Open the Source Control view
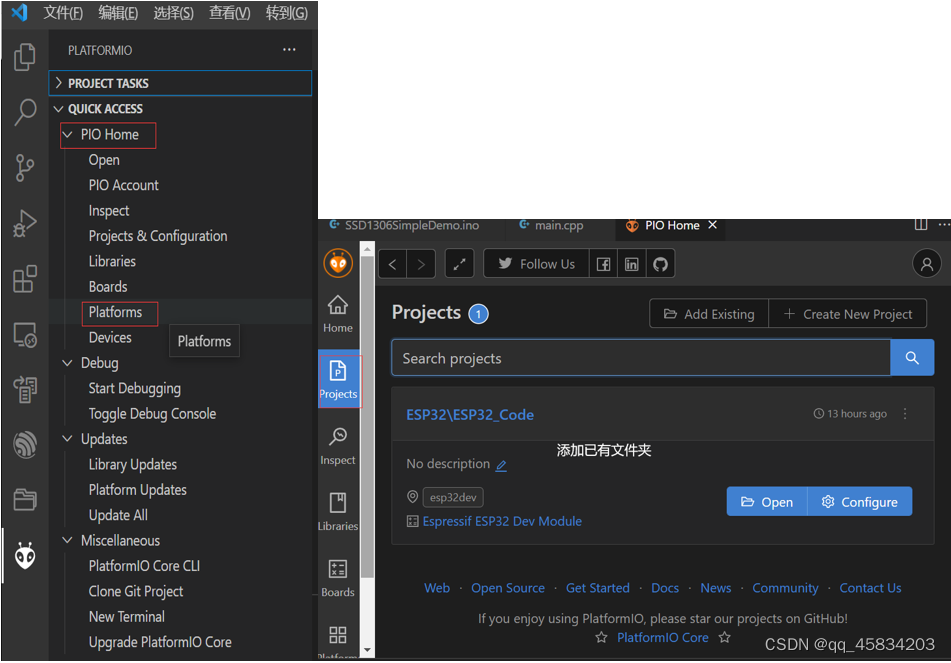This screenshot has width=951, height=663. coord(25,167)
